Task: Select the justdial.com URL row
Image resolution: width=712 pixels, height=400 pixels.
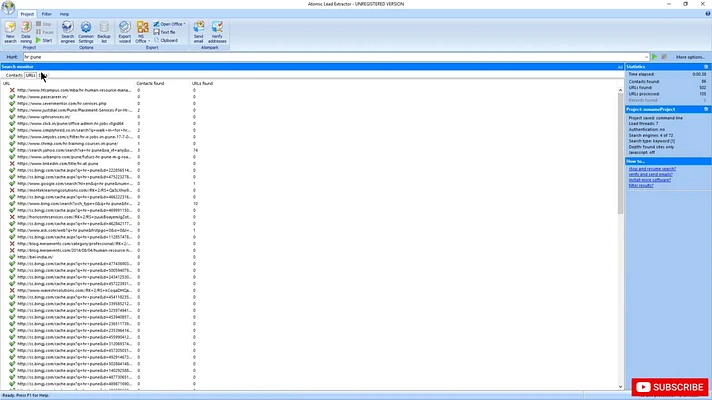Action: pos(74,110)
